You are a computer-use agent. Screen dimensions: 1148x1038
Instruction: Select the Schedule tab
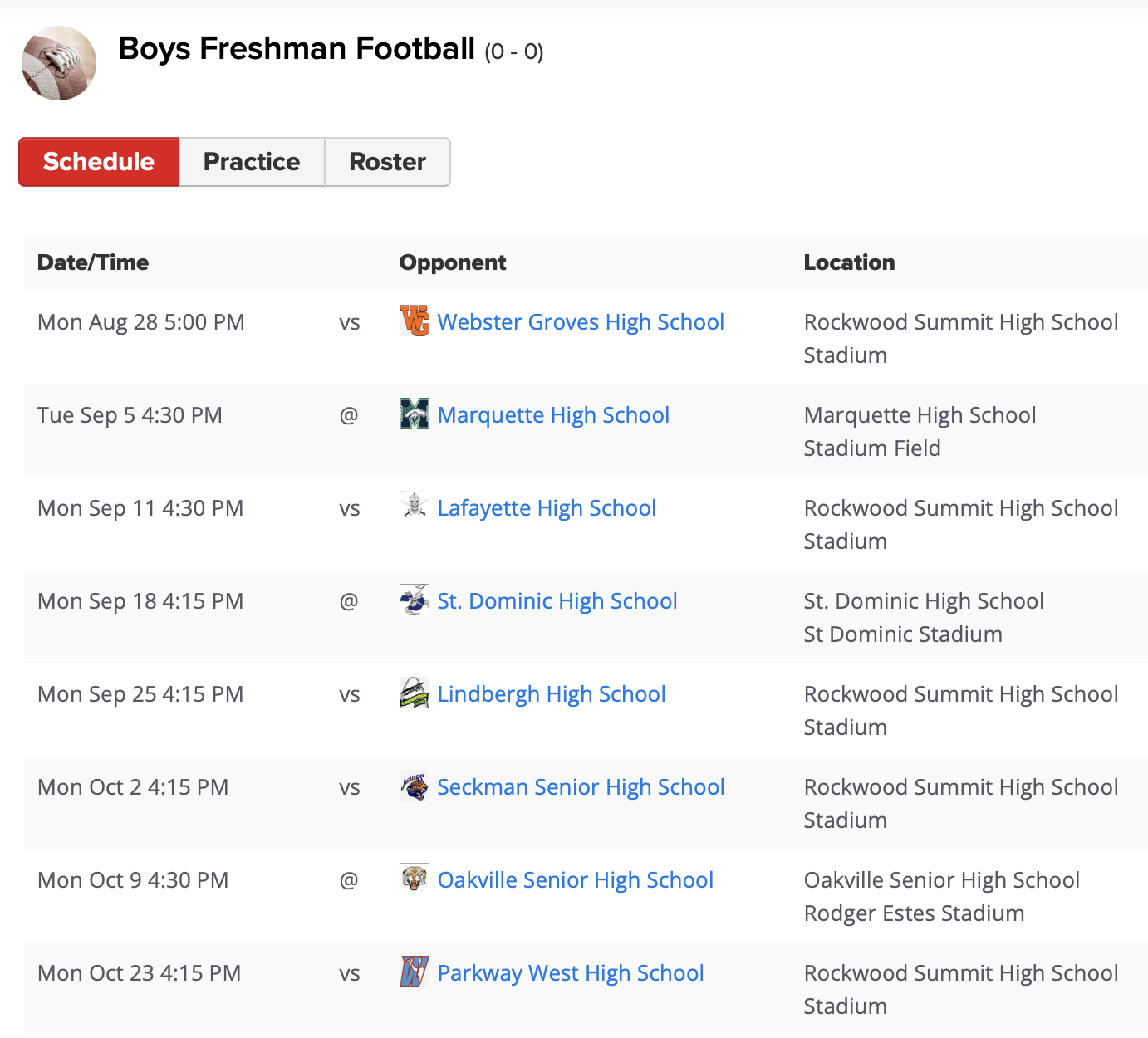tap(99, 162)
